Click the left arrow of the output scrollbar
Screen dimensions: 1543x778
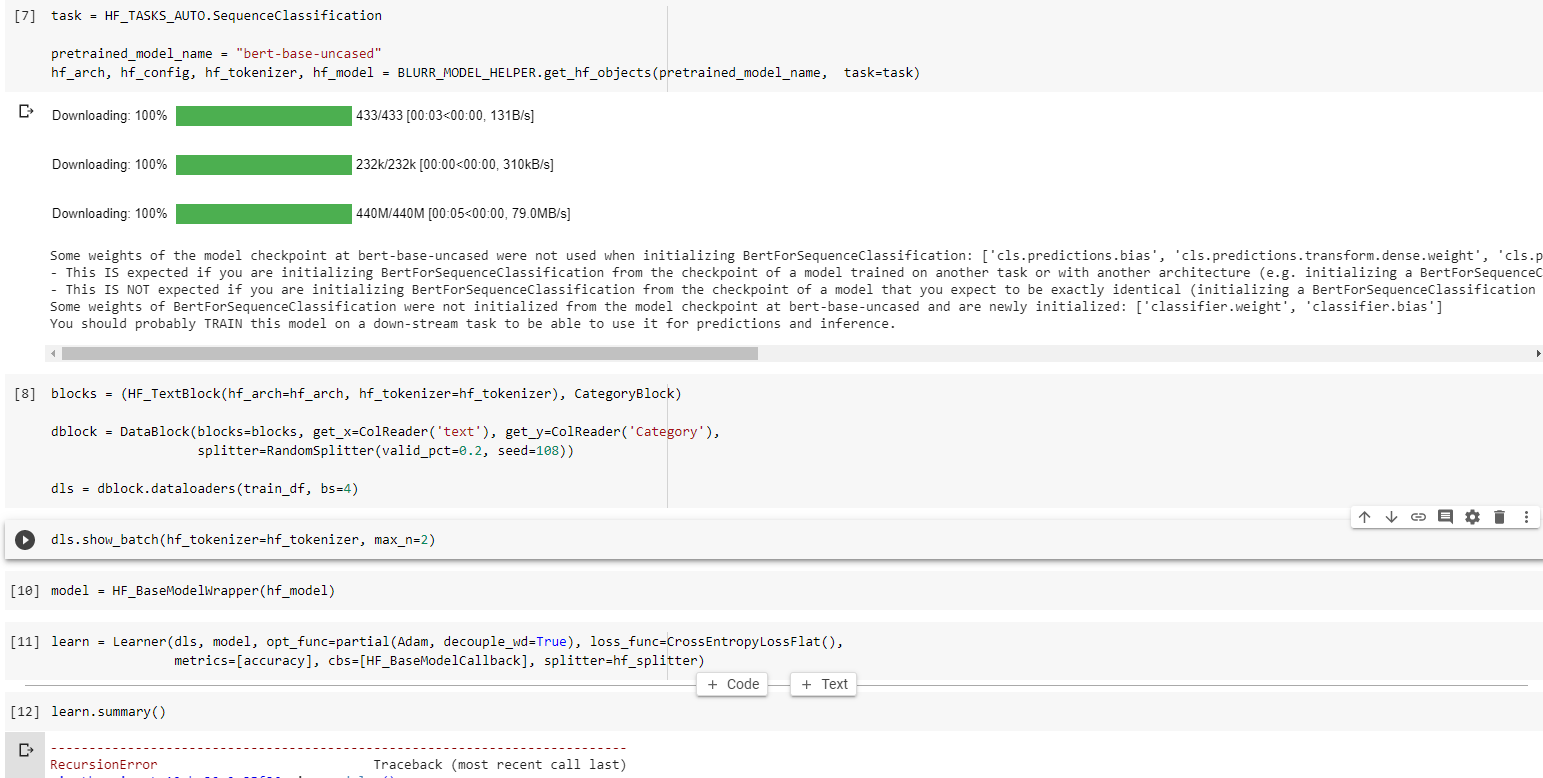pos(52,353)
